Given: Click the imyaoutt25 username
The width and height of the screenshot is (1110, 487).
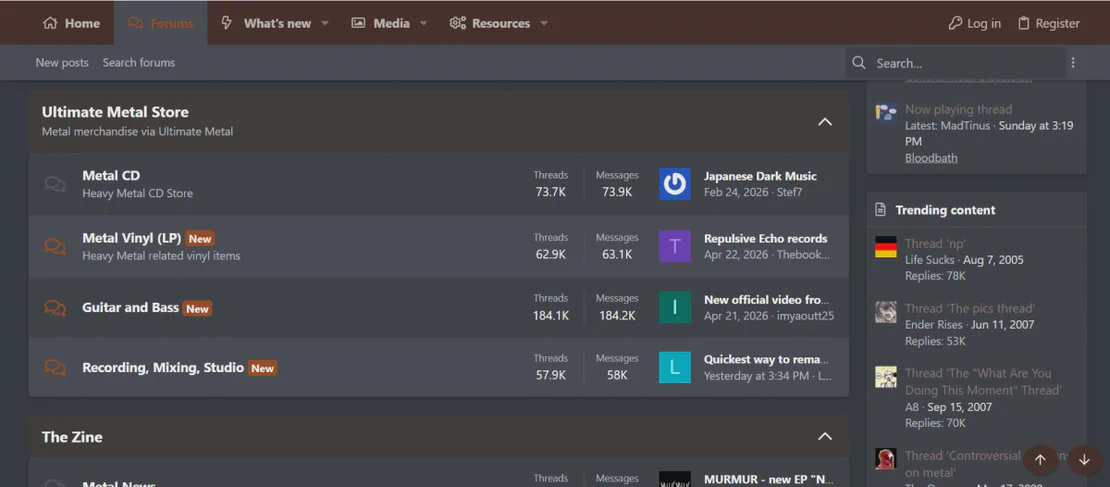Looking at the screenshot, I should click(x=805, y=316).
